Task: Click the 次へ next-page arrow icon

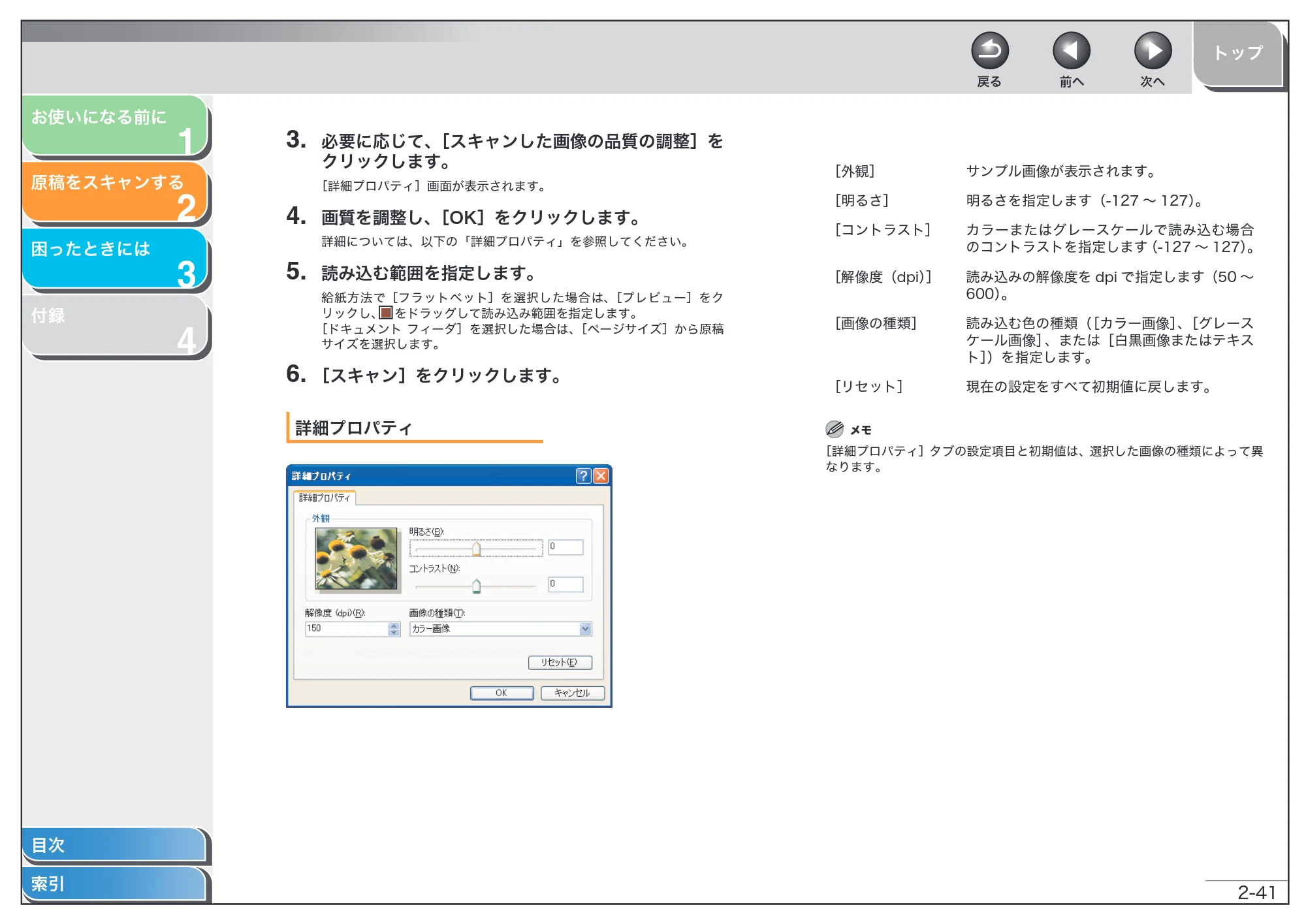Action: click(x=1153, y=50)
